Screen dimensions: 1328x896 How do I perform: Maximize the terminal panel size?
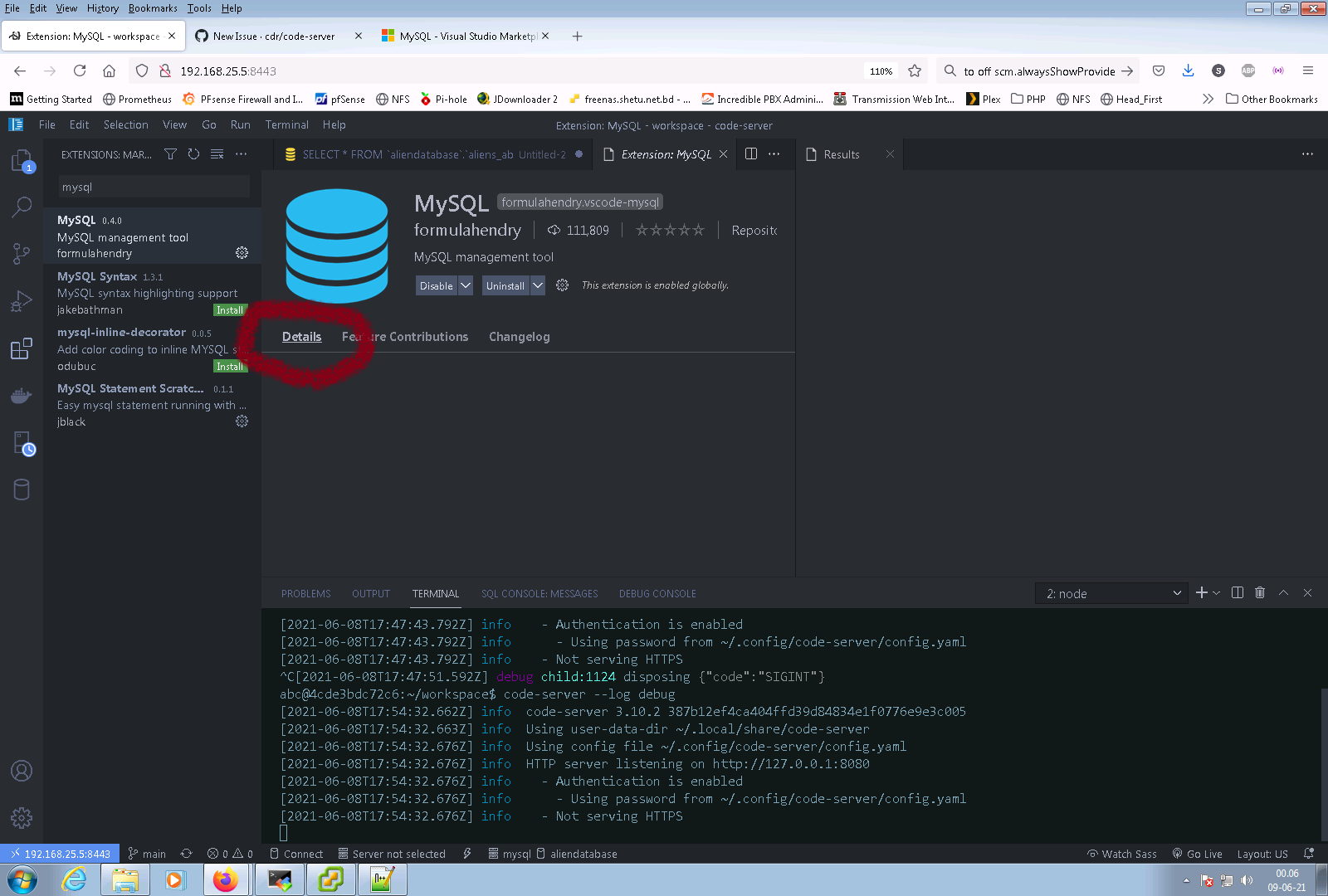pyautogui.click(x=1283, y=592)
